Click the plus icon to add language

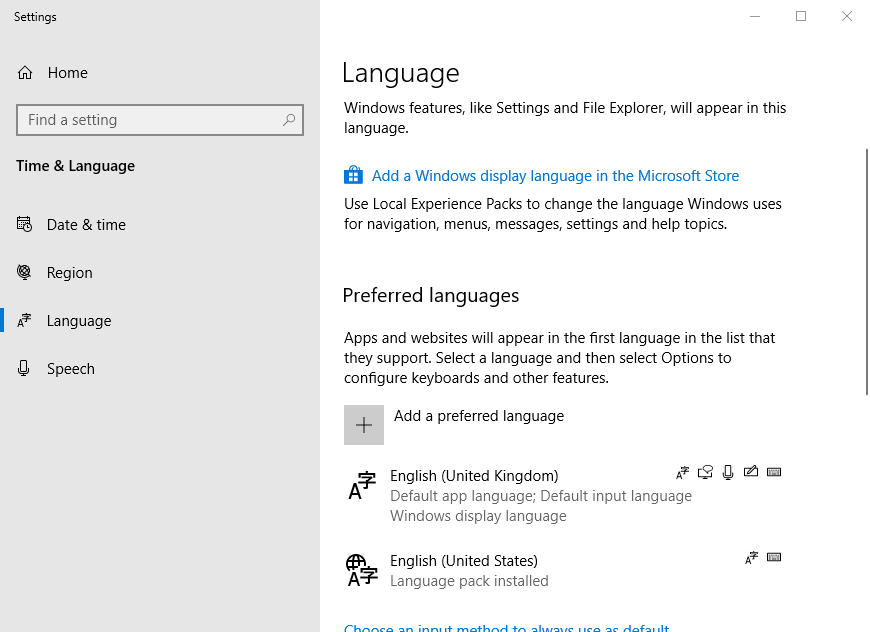(x=364, y=425)
